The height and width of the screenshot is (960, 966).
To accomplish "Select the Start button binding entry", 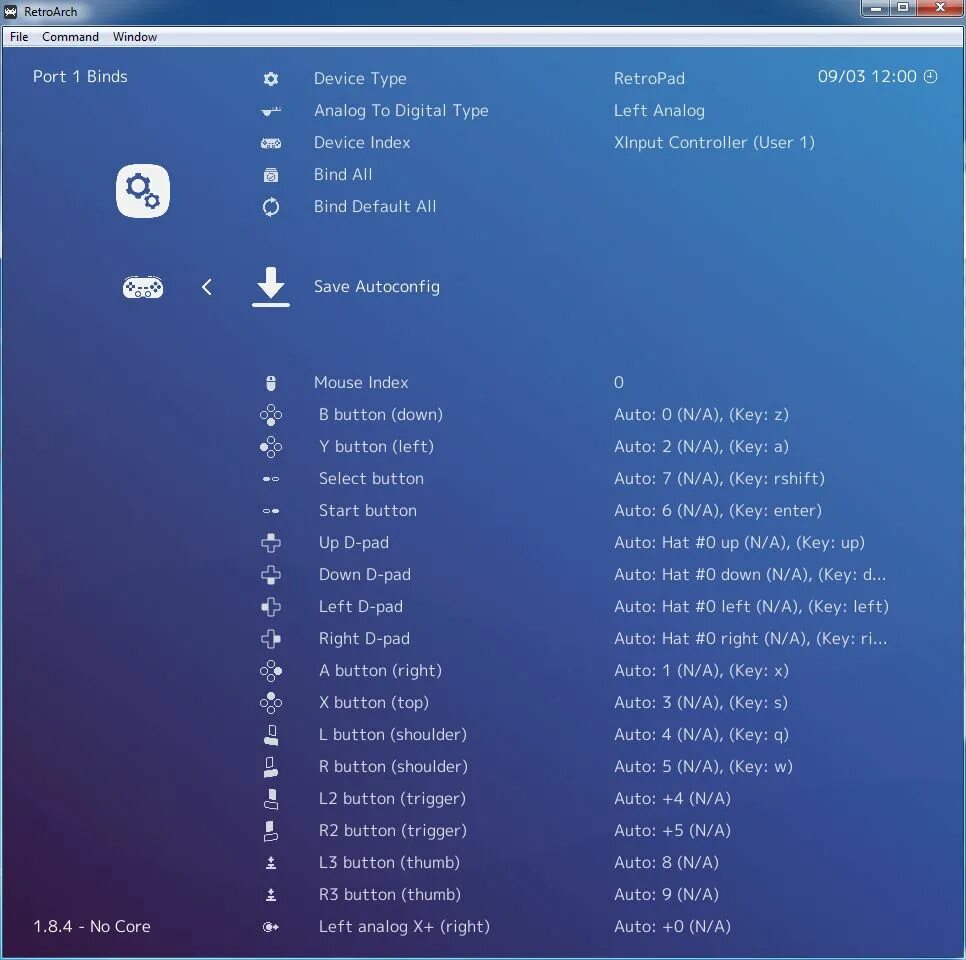I will click(x=367, y=510).
